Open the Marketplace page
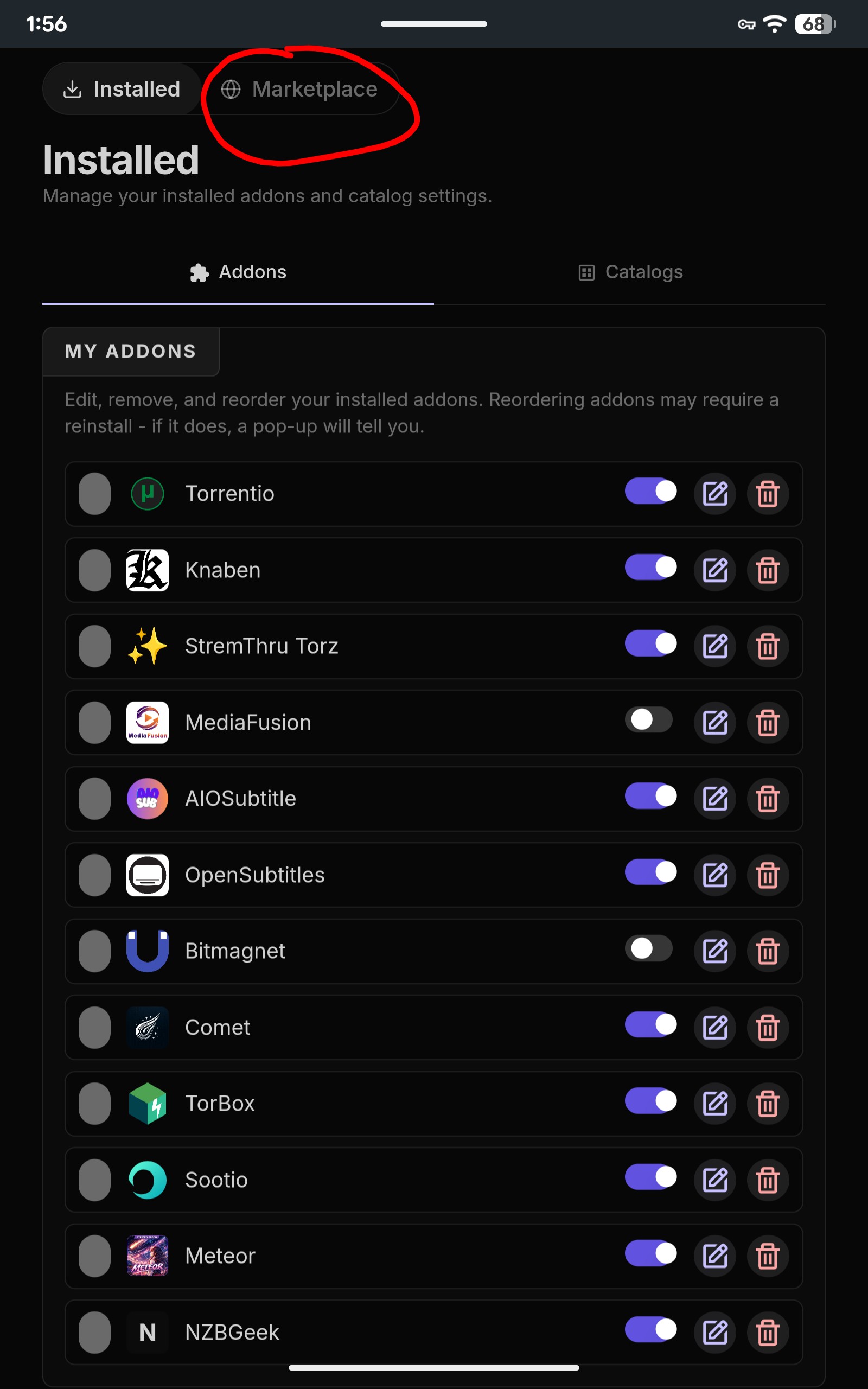868x1389 pixels. point(299,90)
